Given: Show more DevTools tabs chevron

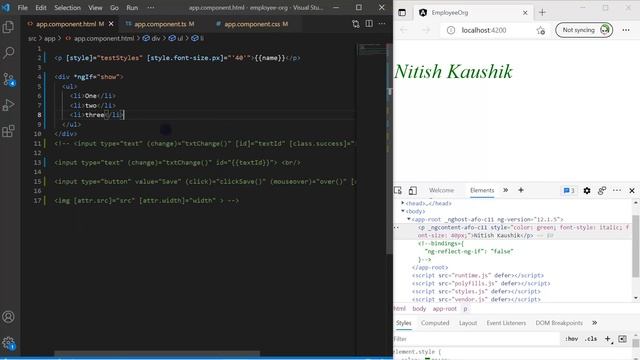Looking at the screenshot, I should [x=505, y=190].
